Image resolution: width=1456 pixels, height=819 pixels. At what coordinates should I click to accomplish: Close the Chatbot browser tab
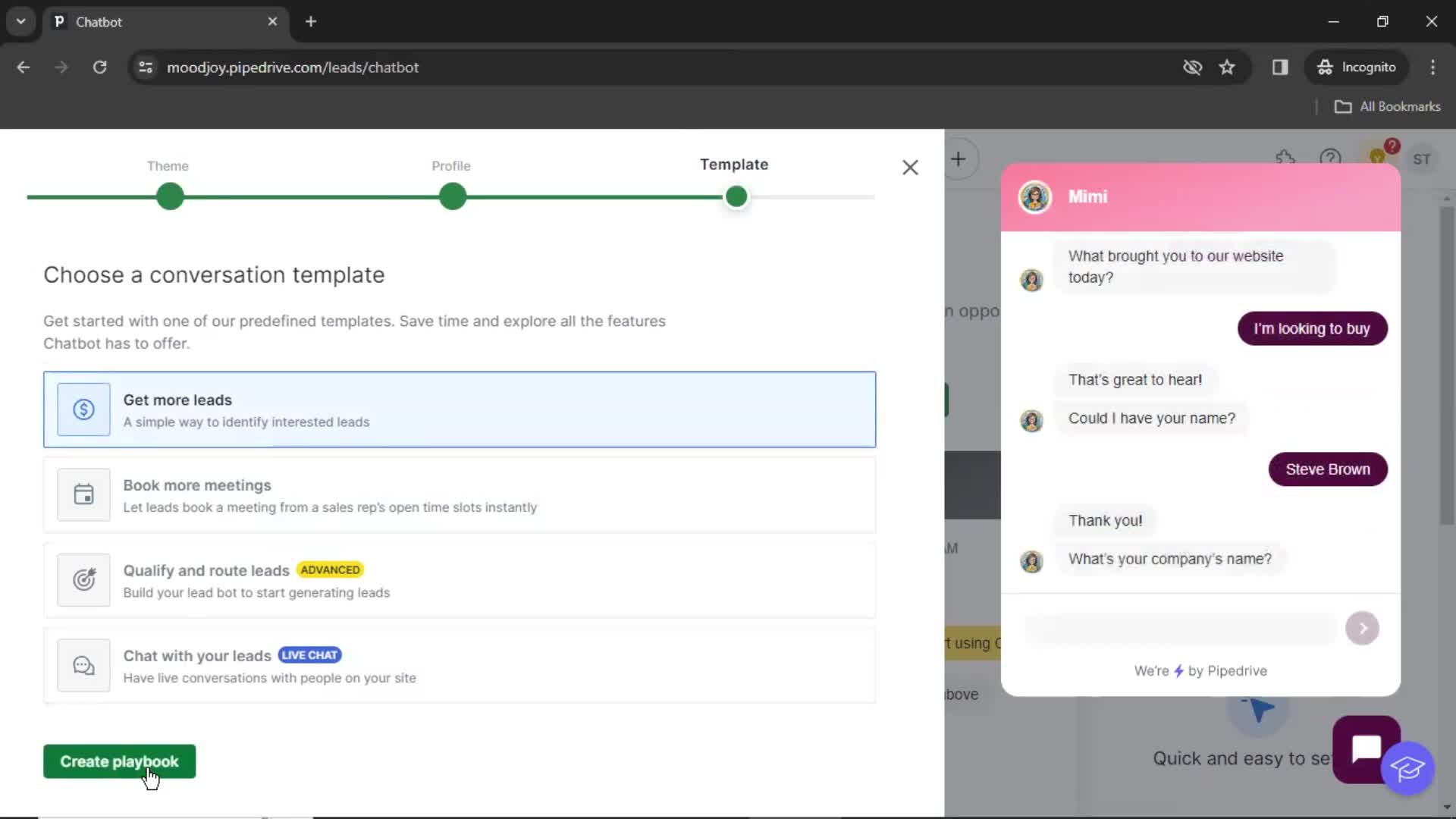click(272, 22)
